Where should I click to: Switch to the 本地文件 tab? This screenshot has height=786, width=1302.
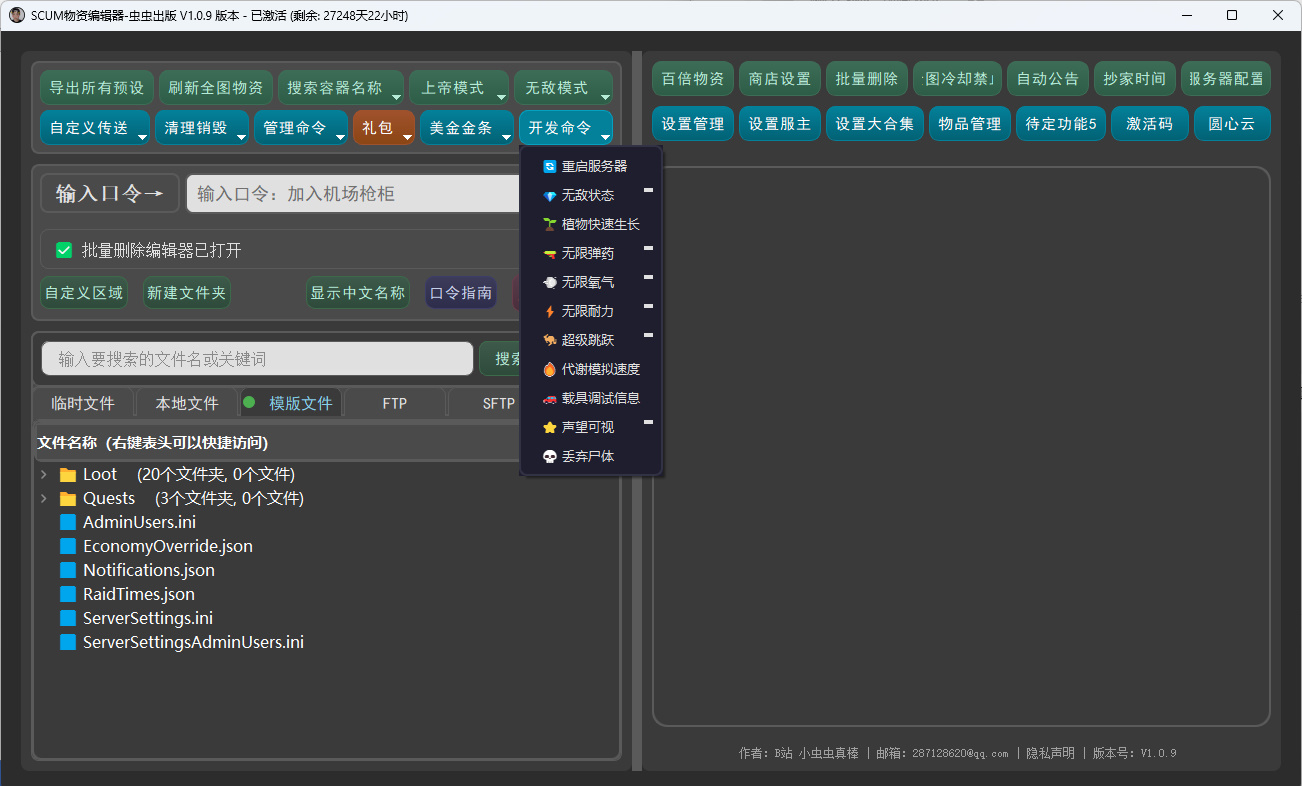pyautogui.click(x=187, y=403)
